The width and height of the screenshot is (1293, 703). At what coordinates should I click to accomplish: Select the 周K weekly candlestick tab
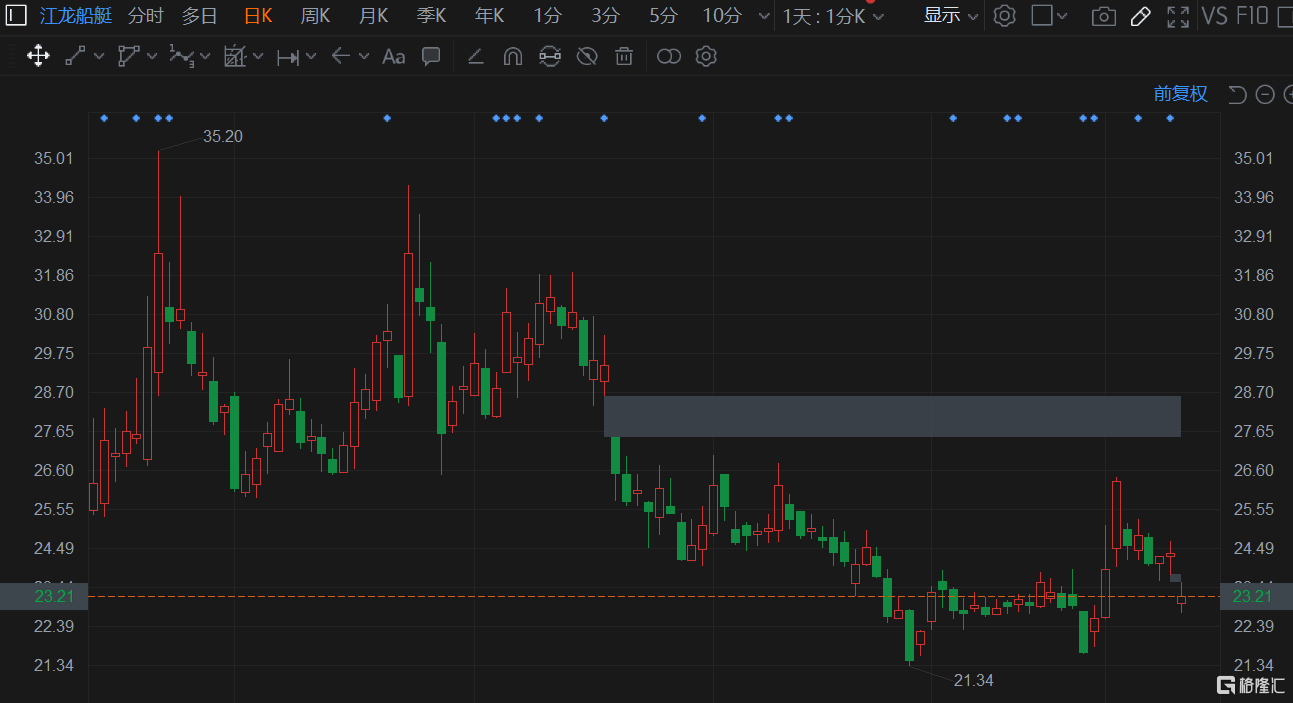point(315,15)
